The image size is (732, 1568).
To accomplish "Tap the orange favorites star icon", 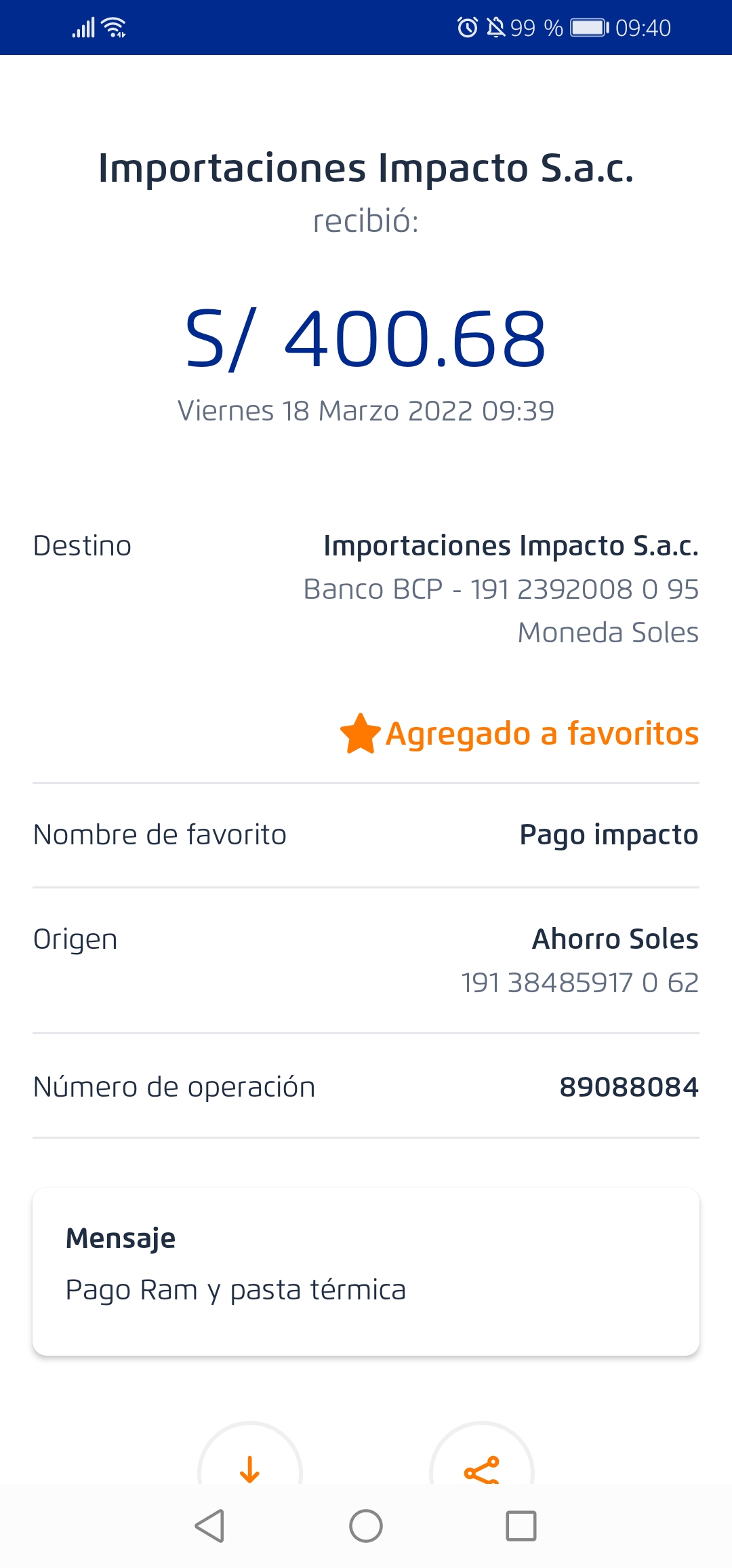I will 360,734.
